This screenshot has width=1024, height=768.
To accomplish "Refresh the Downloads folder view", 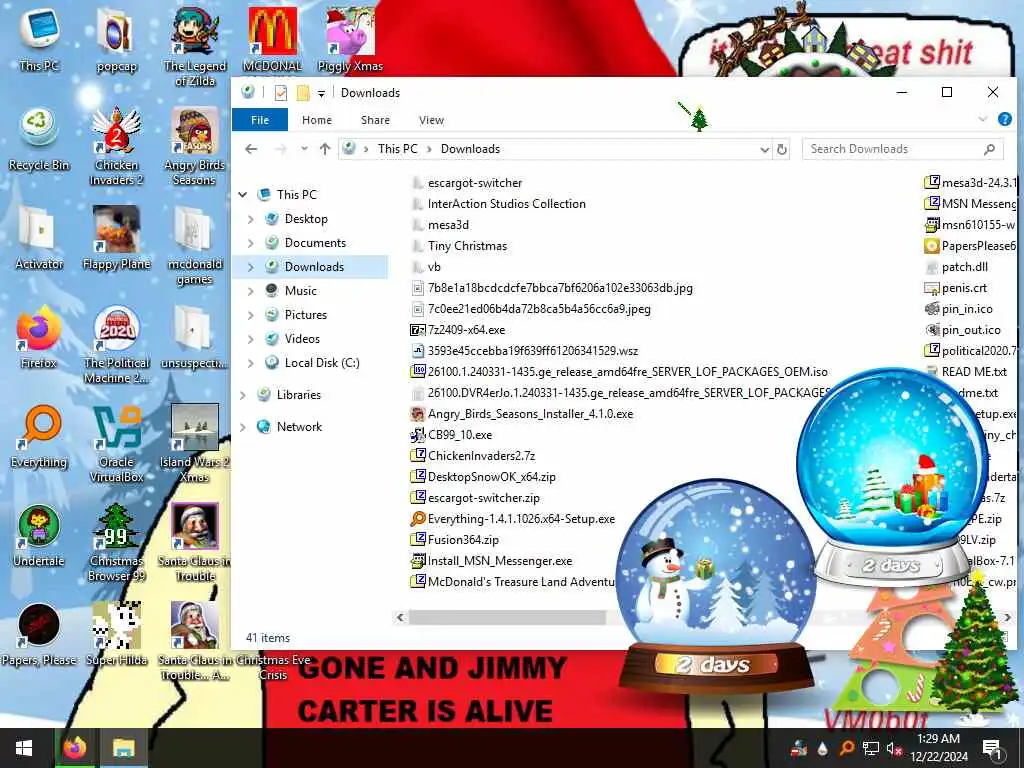I will [x=782, y=149].
